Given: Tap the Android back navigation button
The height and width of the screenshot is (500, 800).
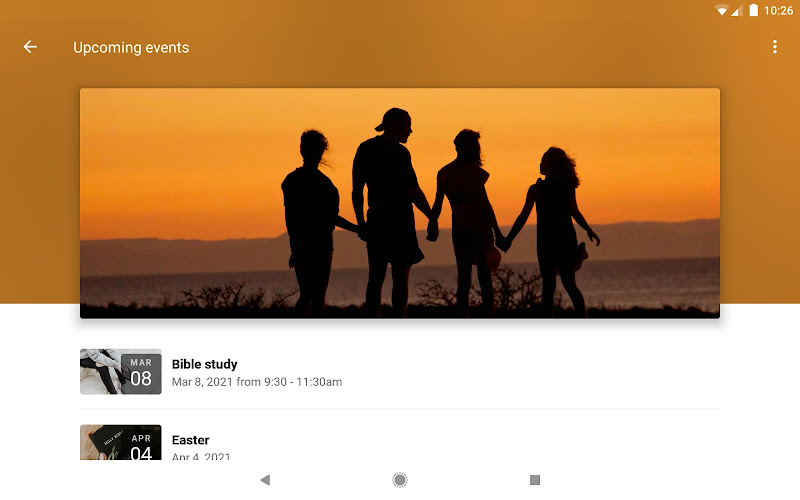Looking at the screenshot, I should coord(265,480).
